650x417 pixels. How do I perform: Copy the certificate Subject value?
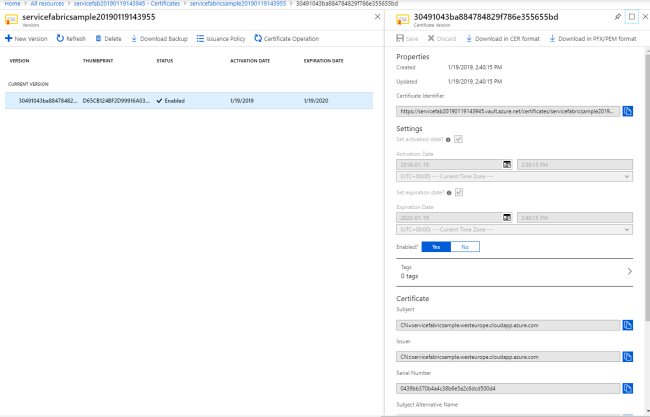point(628,325)
